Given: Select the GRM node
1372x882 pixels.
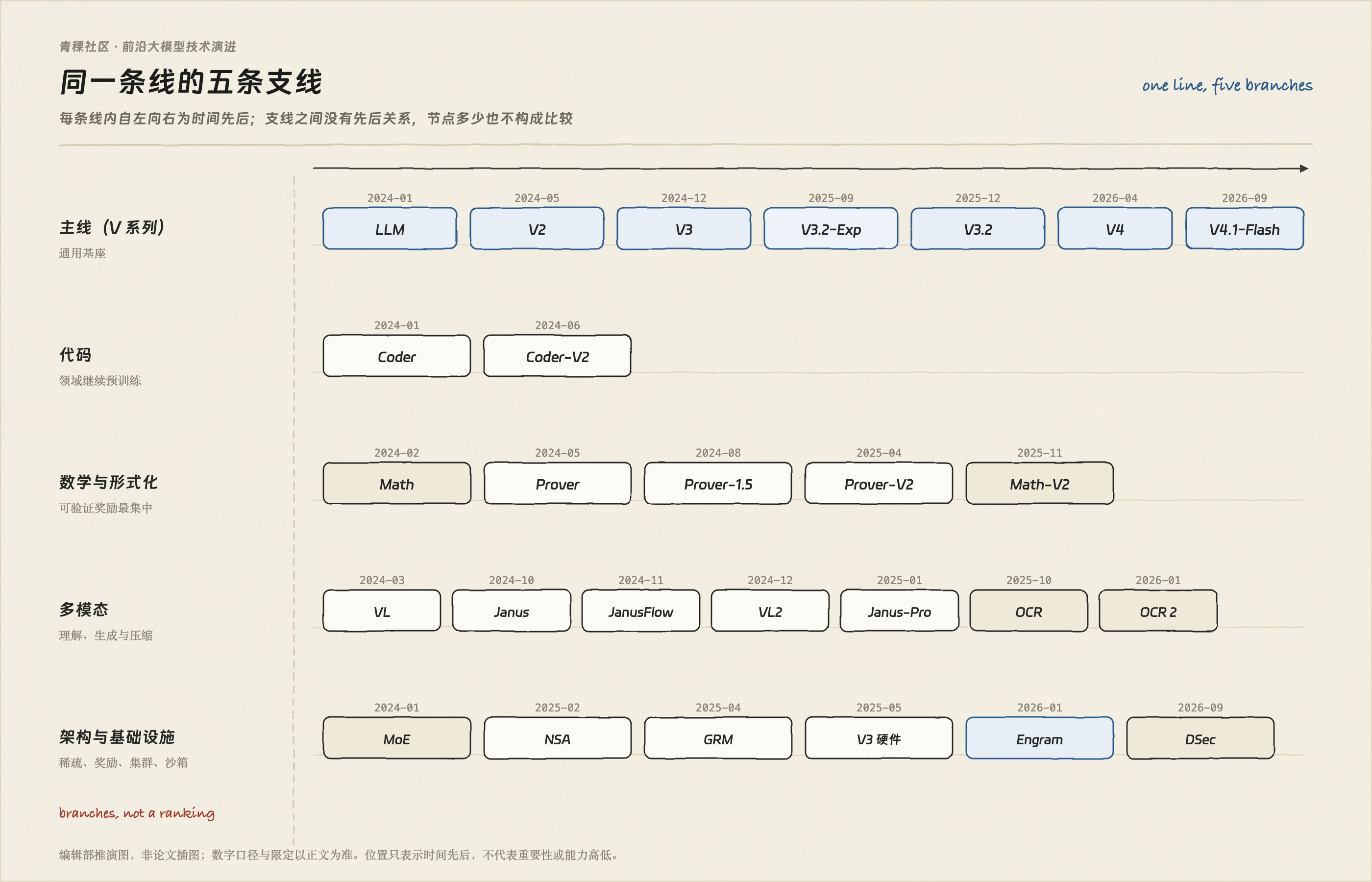Looking at the screenshot, I should (x=718, y=738).
